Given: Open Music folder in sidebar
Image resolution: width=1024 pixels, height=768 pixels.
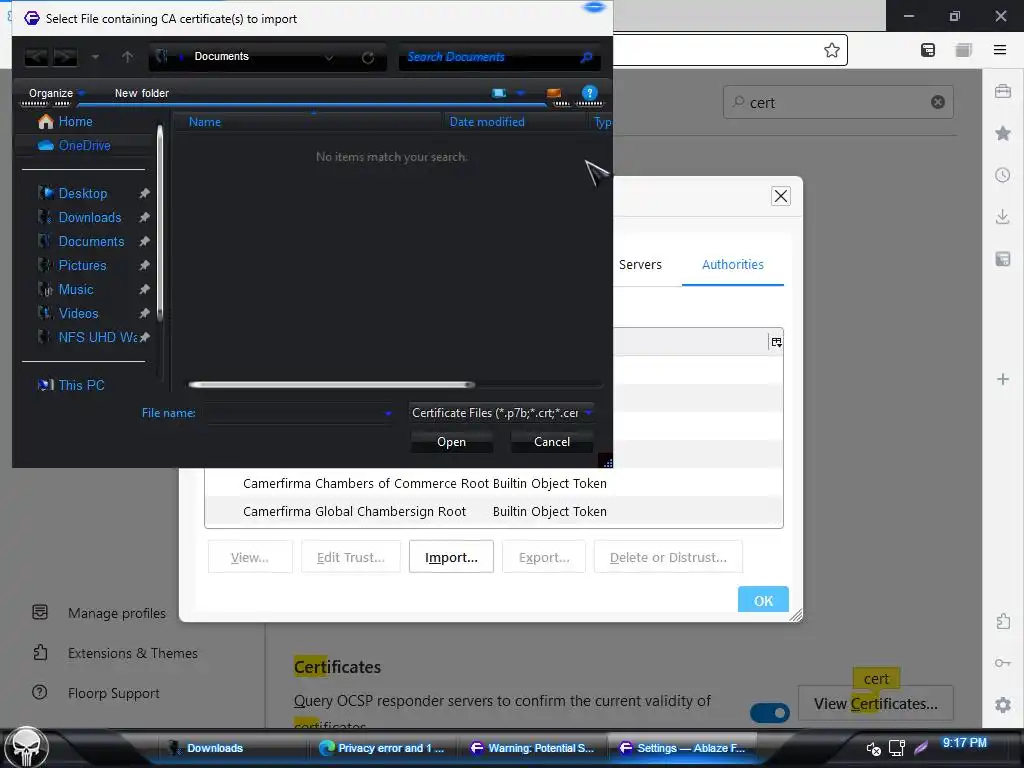Looking at the screenshot, I should [x=76, y=289].
